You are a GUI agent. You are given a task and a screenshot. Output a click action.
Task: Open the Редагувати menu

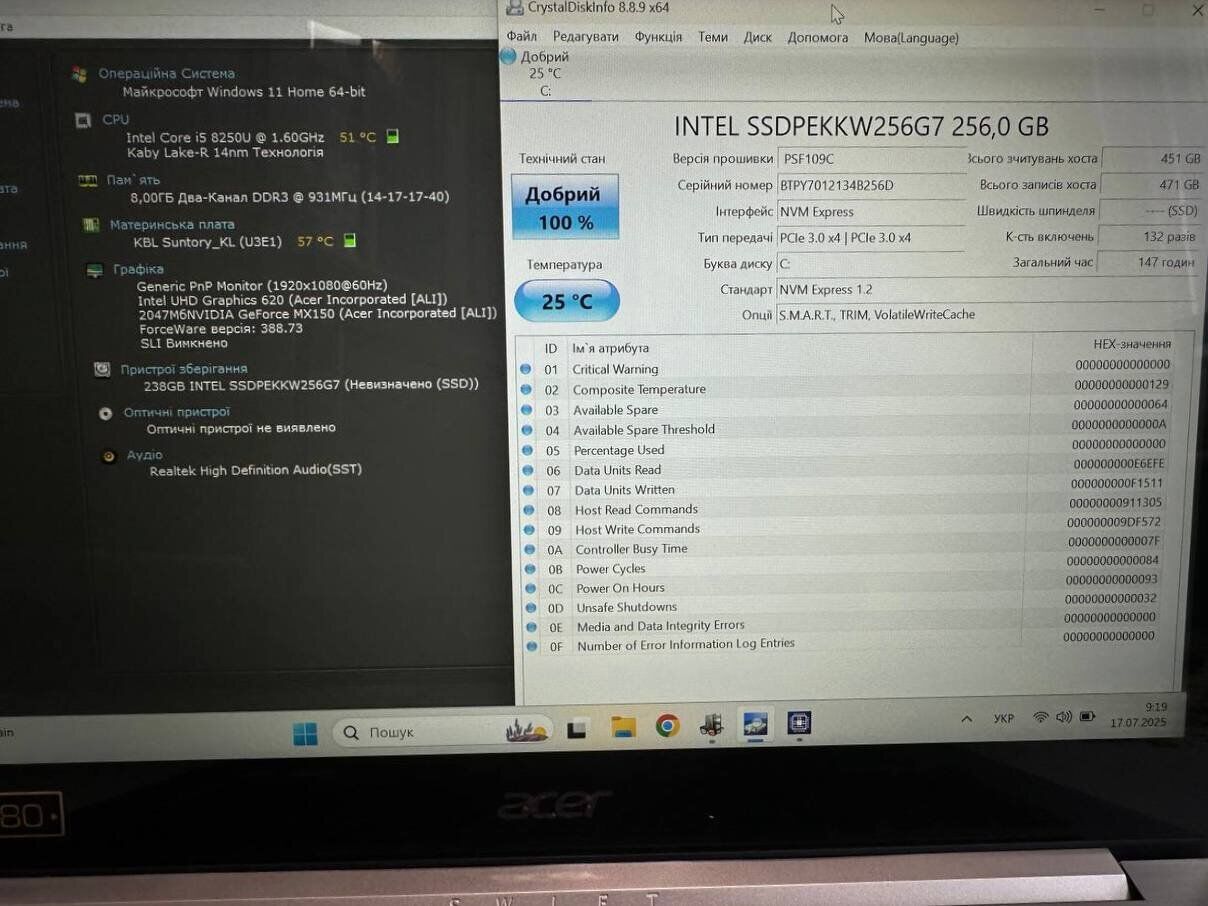click(585, 37)
